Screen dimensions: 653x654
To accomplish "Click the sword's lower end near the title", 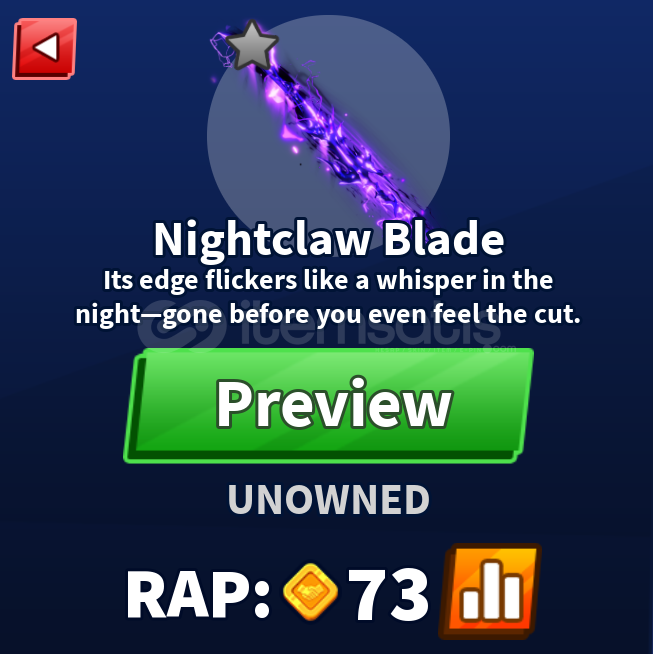I will (411, 213).
